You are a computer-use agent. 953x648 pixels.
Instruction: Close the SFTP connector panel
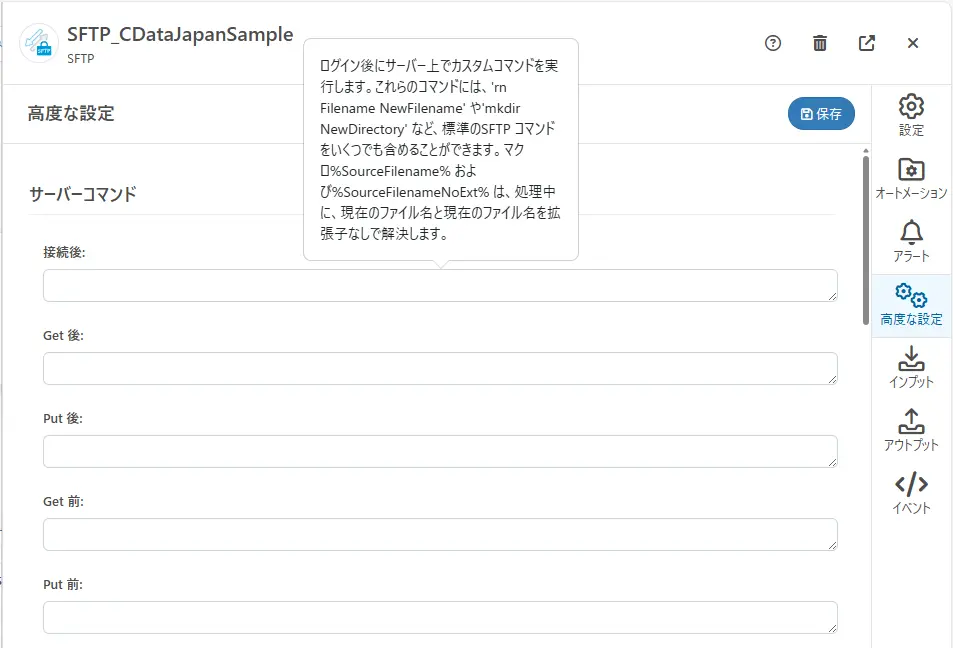pos(913,43)
